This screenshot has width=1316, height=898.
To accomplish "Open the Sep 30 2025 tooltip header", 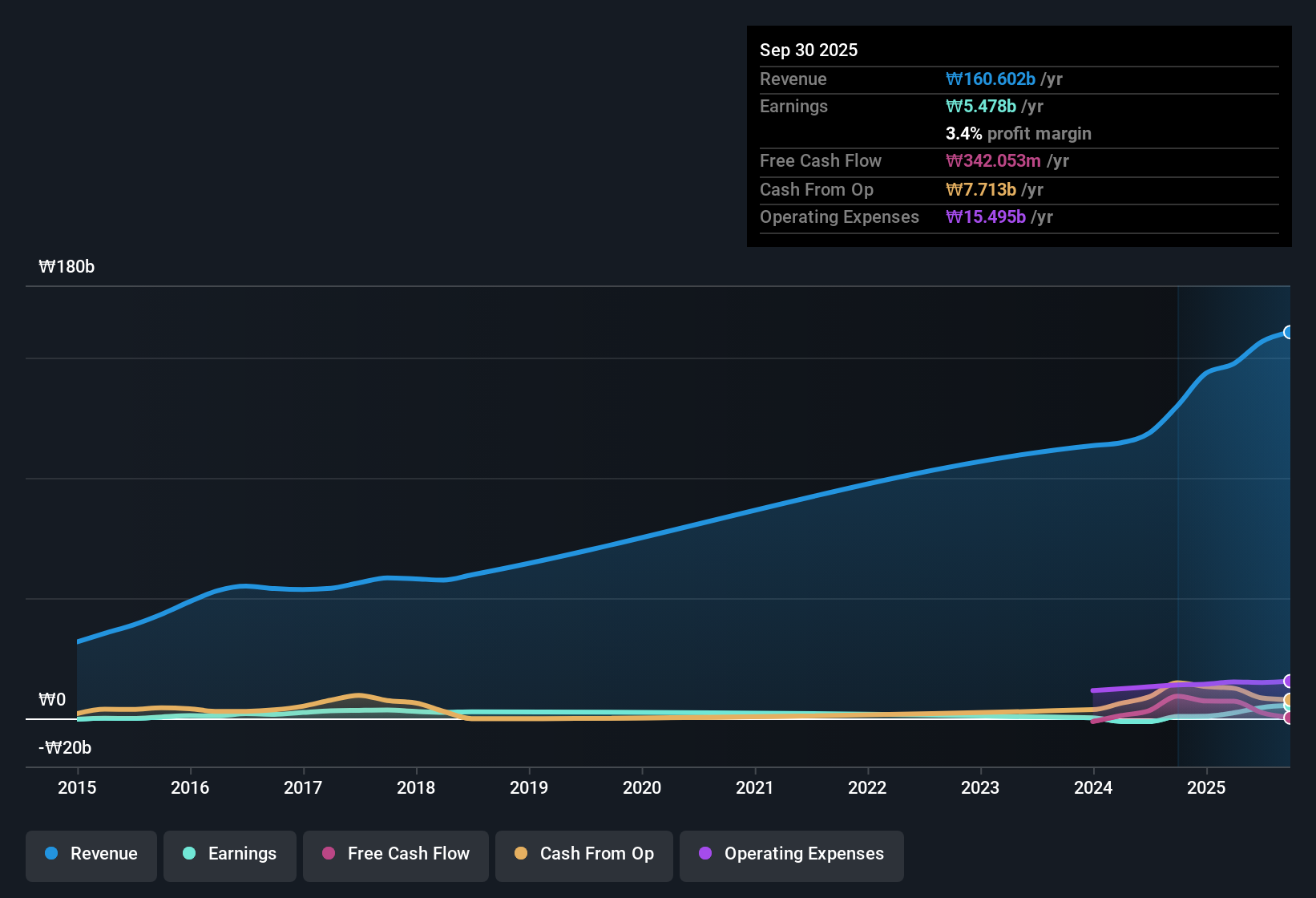I will 809,50.
